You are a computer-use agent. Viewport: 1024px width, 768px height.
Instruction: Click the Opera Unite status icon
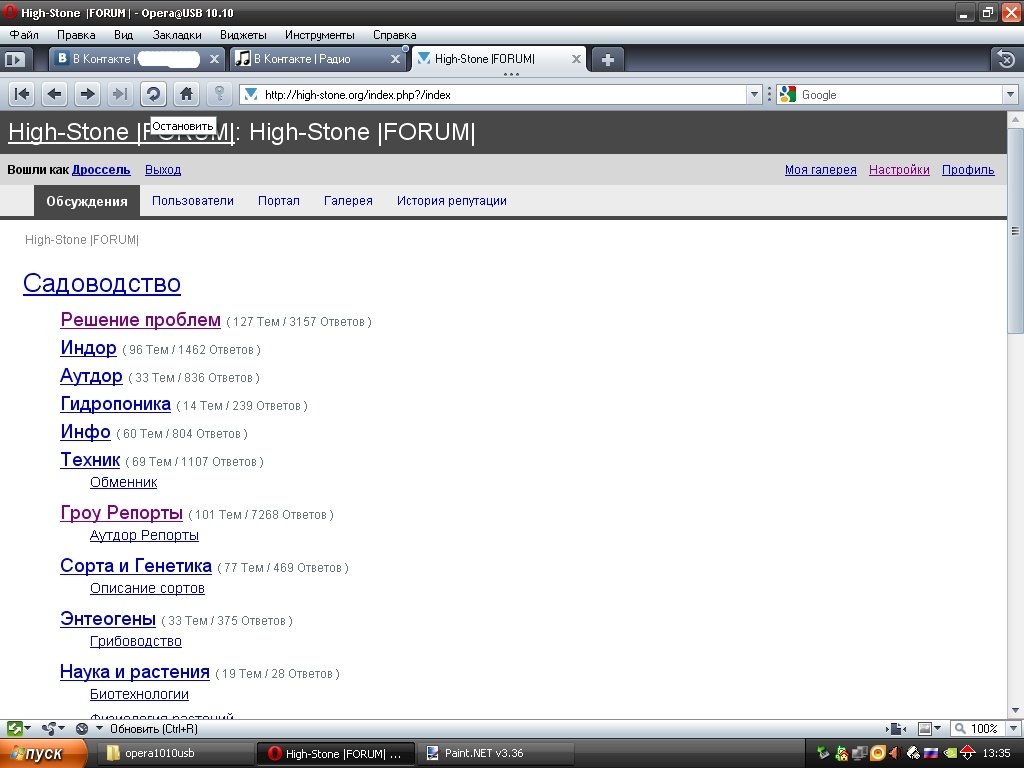pos(49,728)
